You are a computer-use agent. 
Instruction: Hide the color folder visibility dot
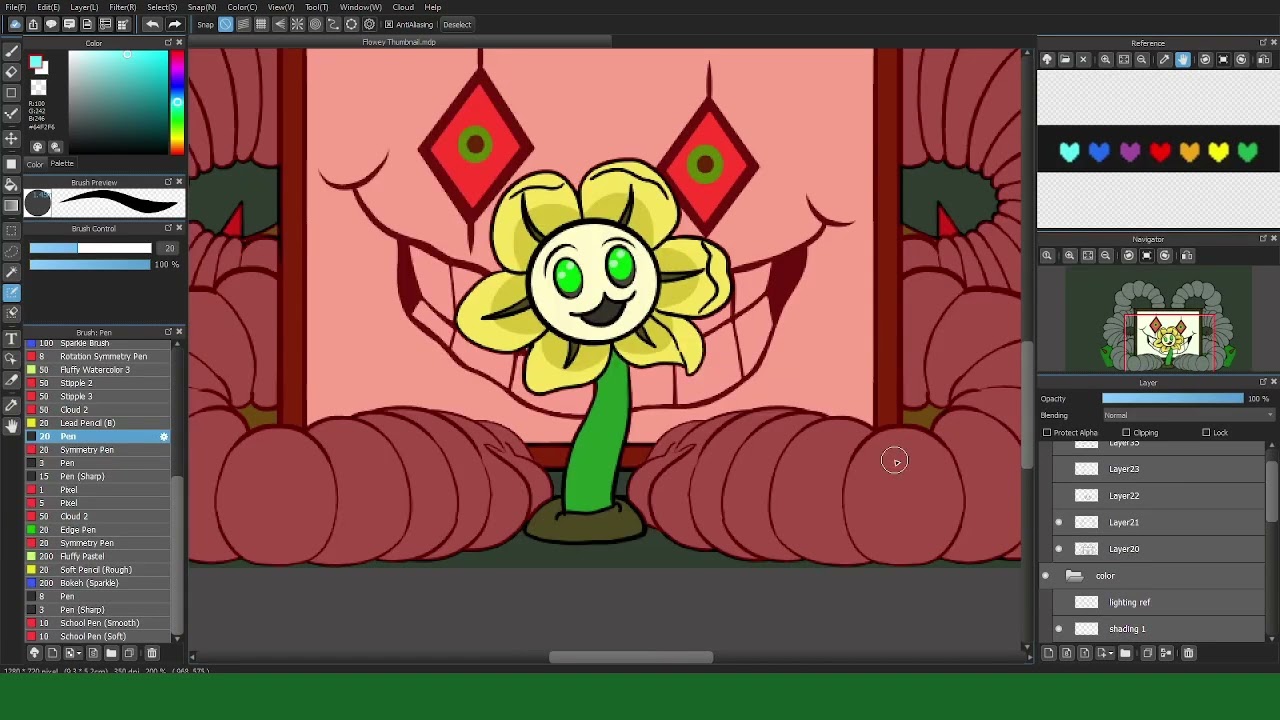coord(1046,576)
